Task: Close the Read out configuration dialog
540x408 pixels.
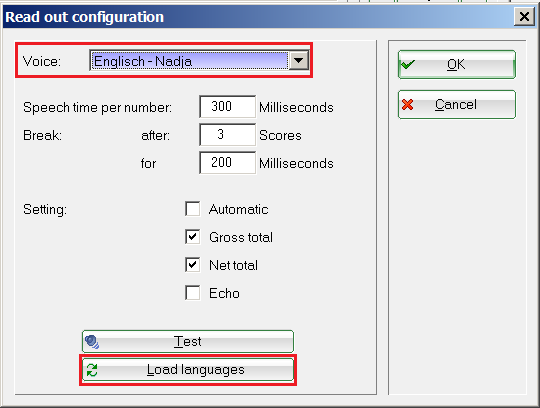Action: pos(524,16)
